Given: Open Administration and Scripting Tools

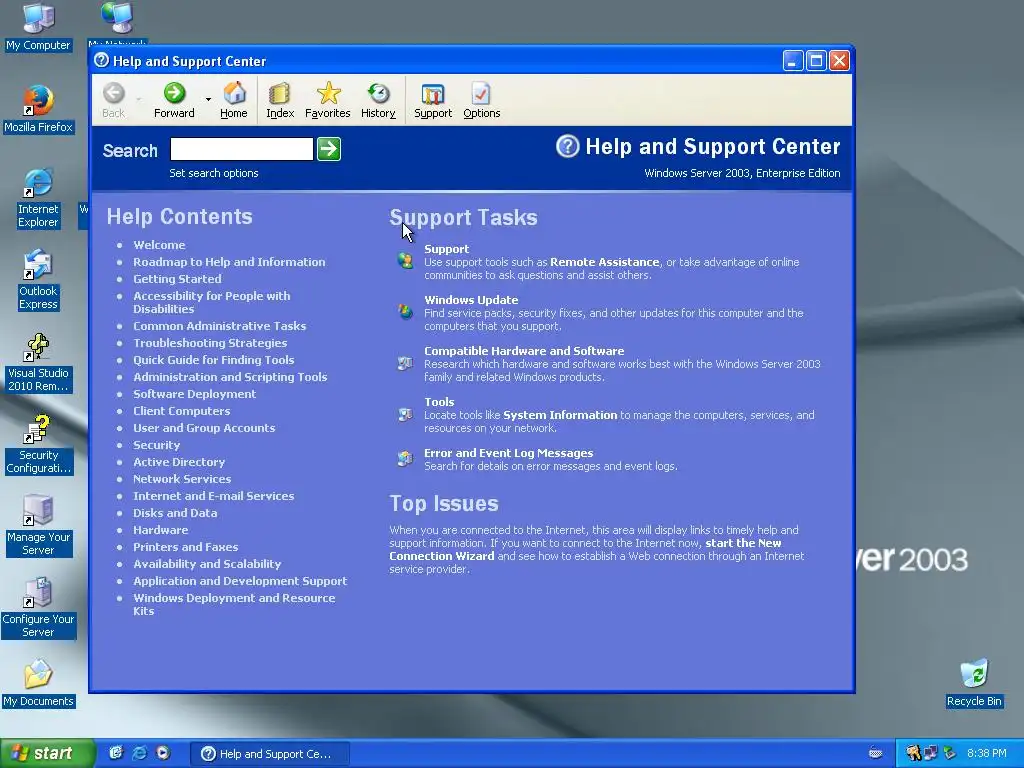Looking at the screenshot, I should click(x=230, y=377).
